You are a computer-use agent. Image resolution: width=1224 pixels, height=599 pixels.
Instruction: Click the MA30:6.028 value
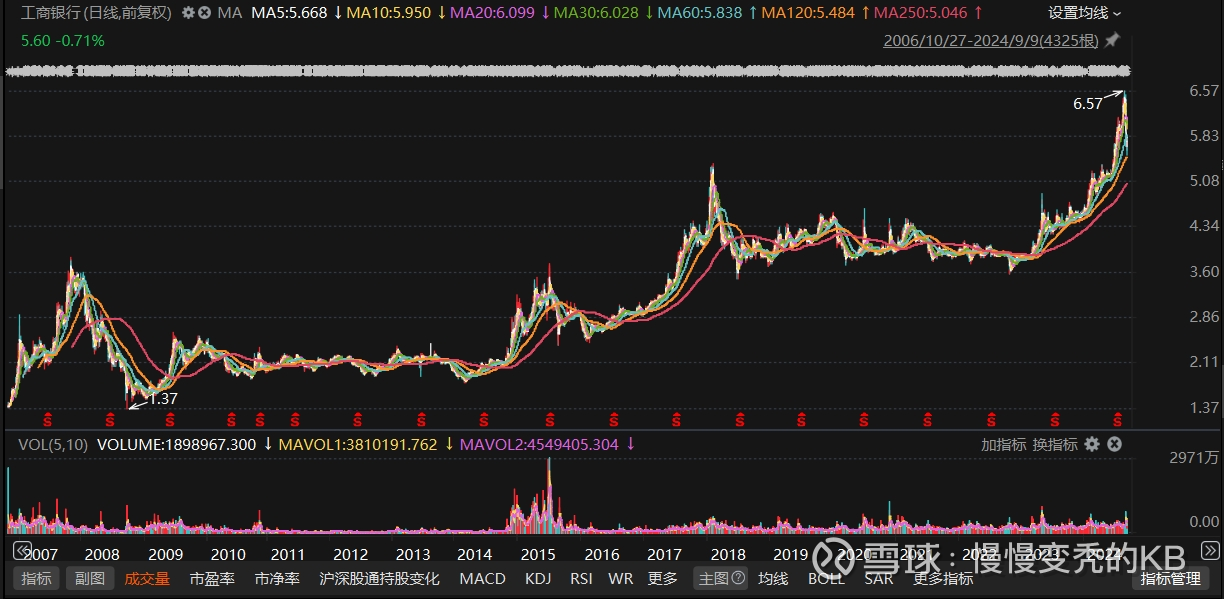pyautogui.click(x=597, y=13)
